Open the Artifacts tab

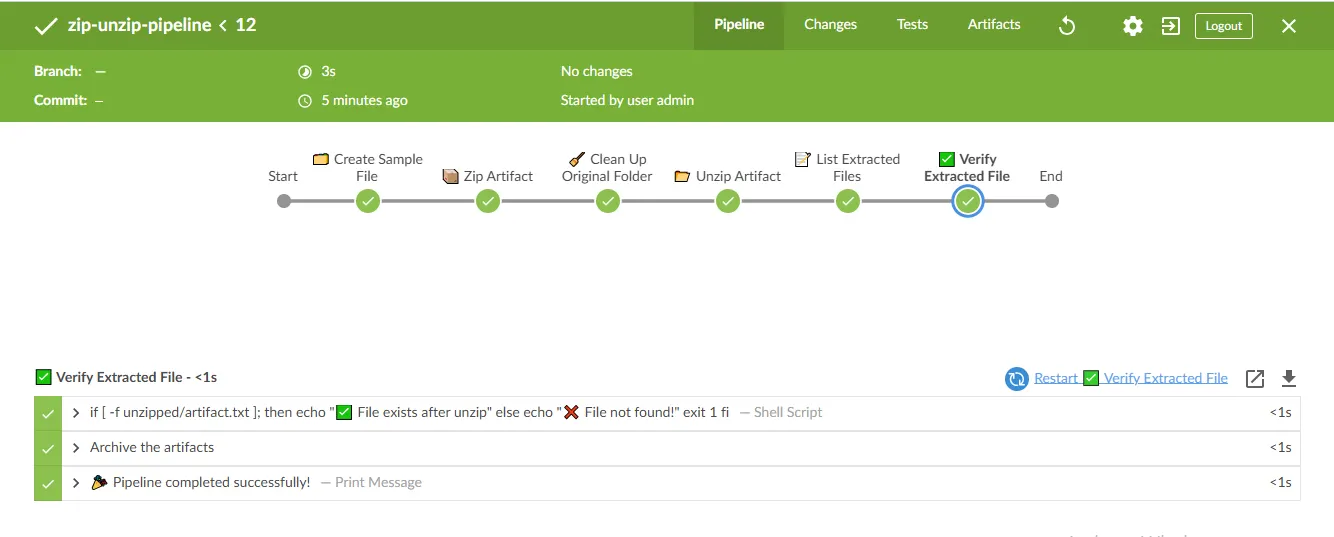pyautogui.click(x=994, y=24)
